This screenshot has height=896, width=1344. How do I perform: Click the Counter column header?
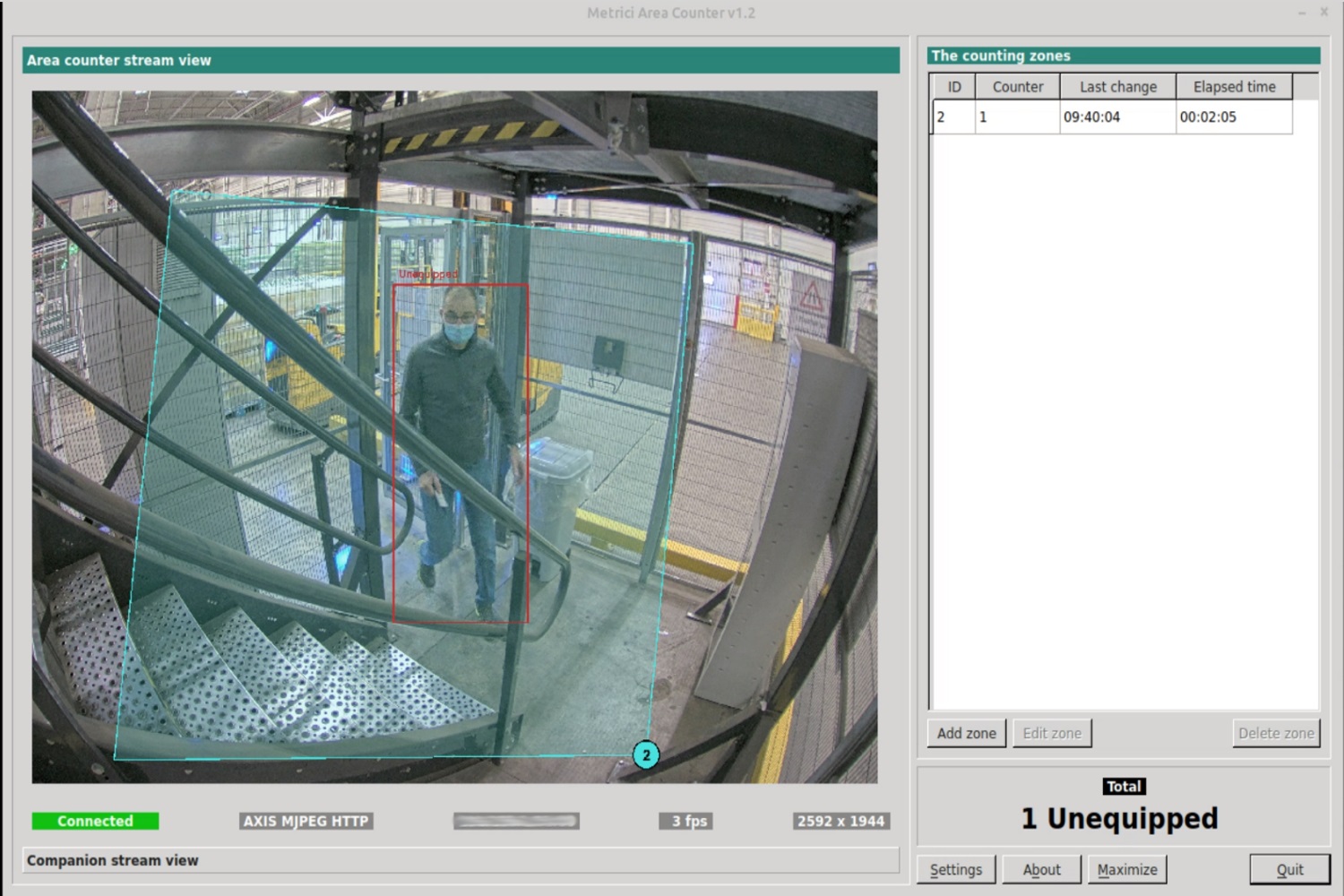[1017, 87]
